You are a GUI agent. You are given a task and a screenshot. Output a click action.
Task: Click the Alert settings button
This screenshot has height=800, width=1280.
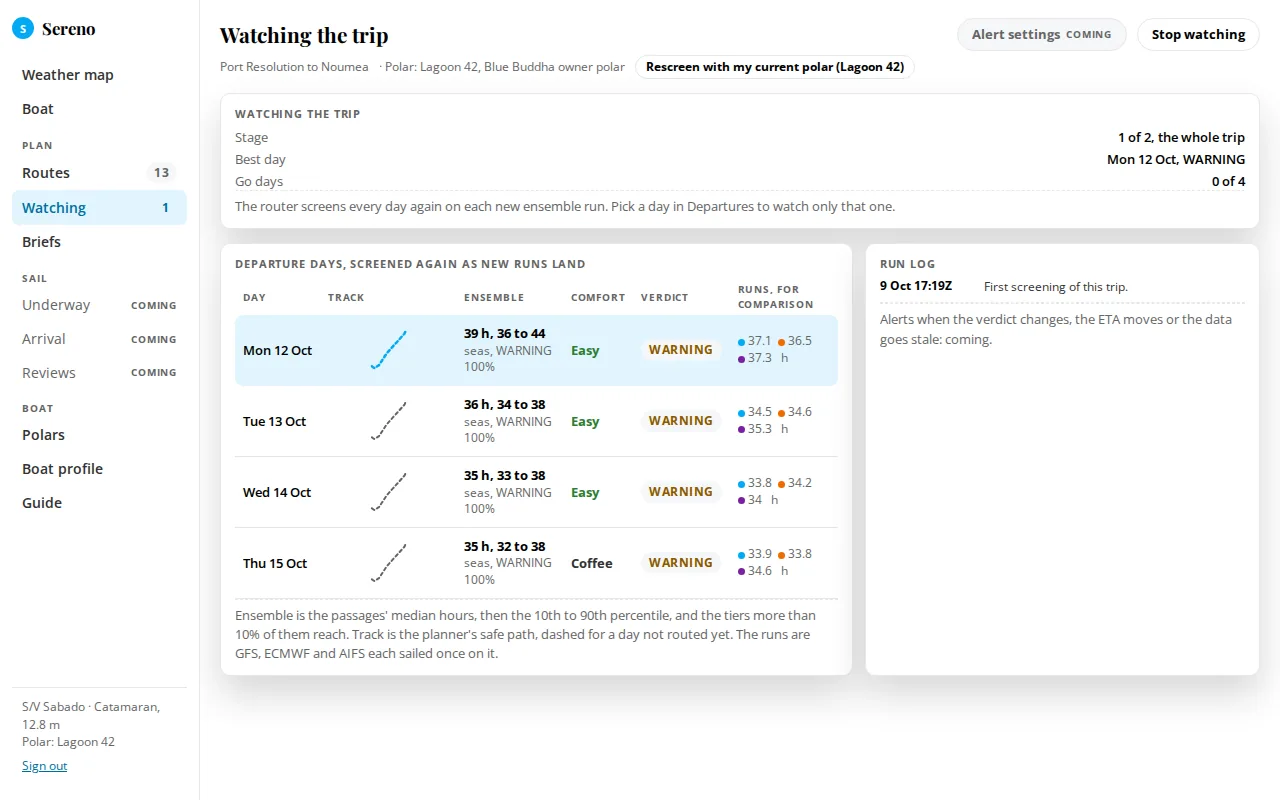click(x=1042, y=34)
